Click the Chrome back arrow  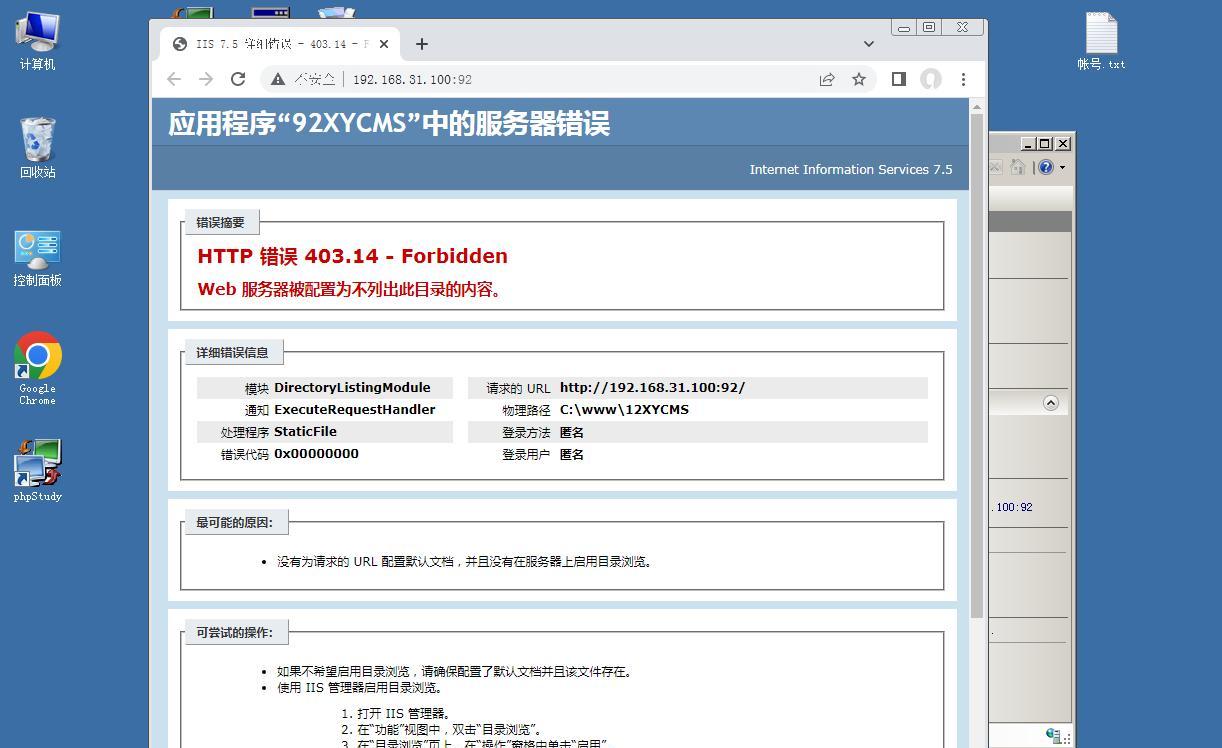click(x=174, y=79)
